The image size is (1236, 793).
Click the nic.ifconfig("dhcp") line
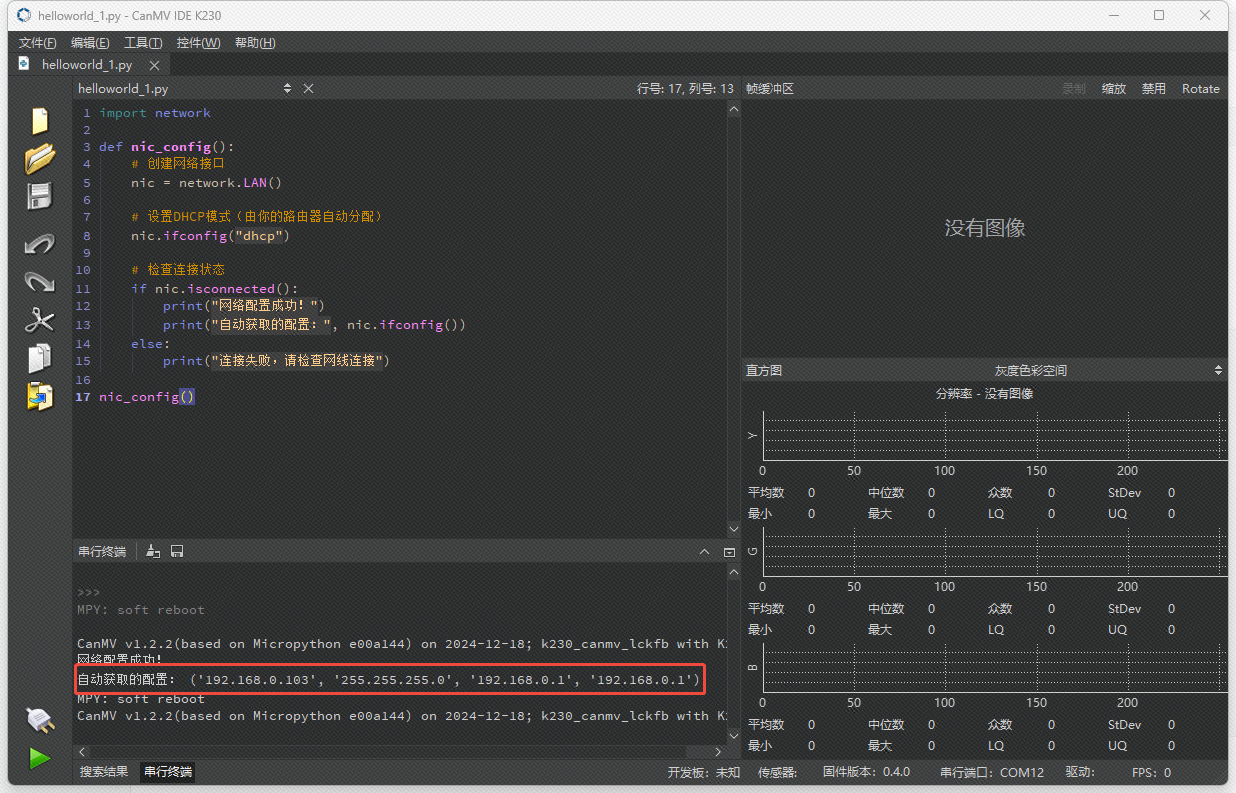coord(210,236)
